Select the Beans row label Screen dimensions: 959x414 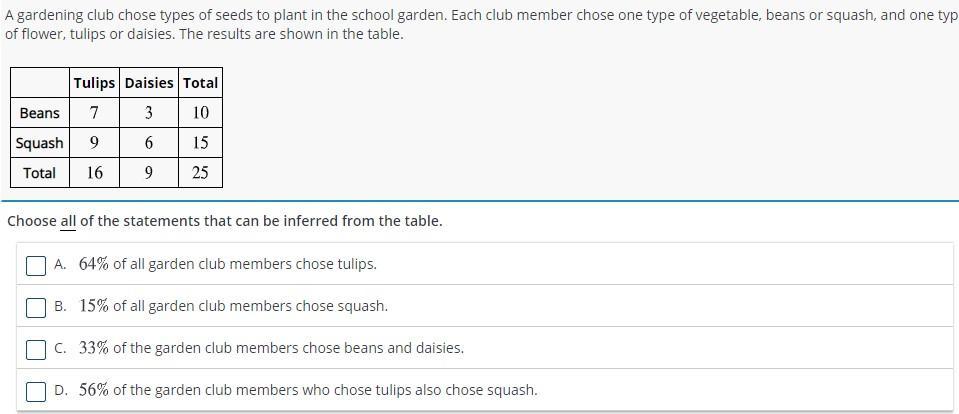40,113
